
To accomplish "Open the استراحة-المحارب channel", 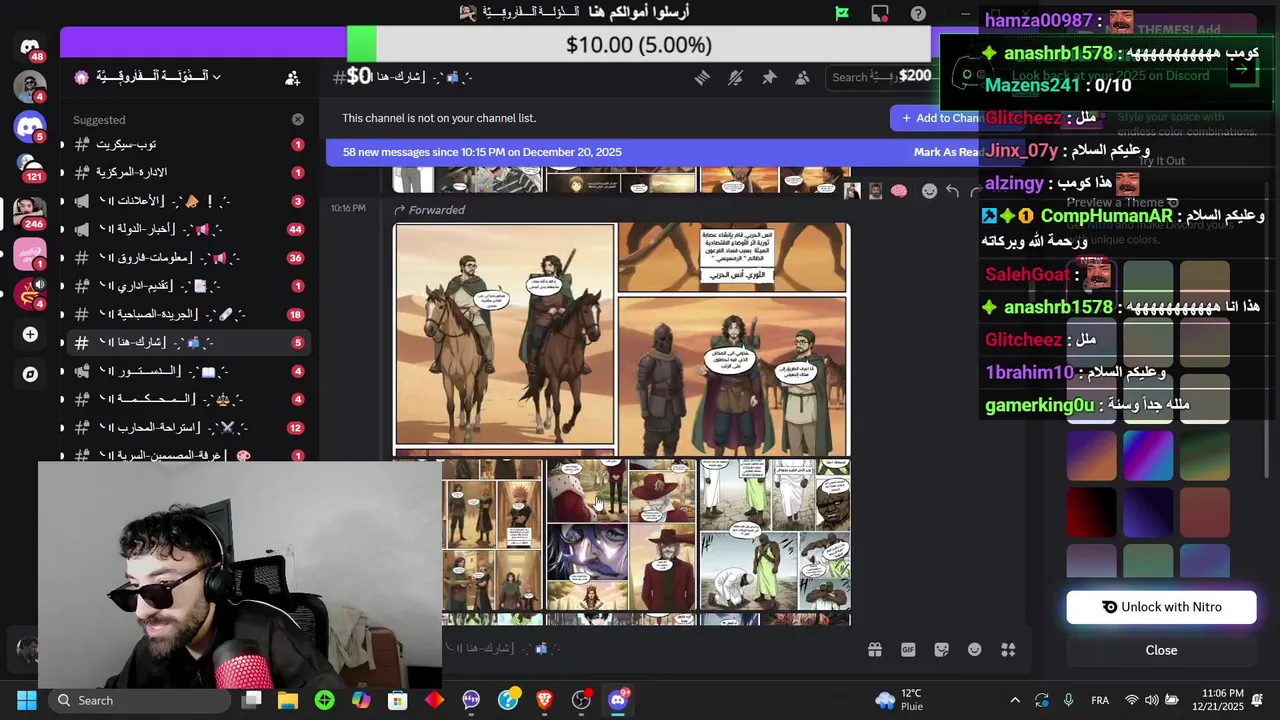I will click(188, 428).
